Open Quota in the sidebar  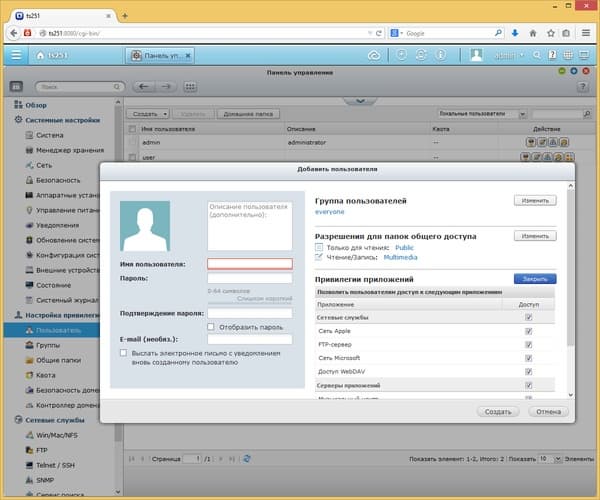tap(46, 375)
